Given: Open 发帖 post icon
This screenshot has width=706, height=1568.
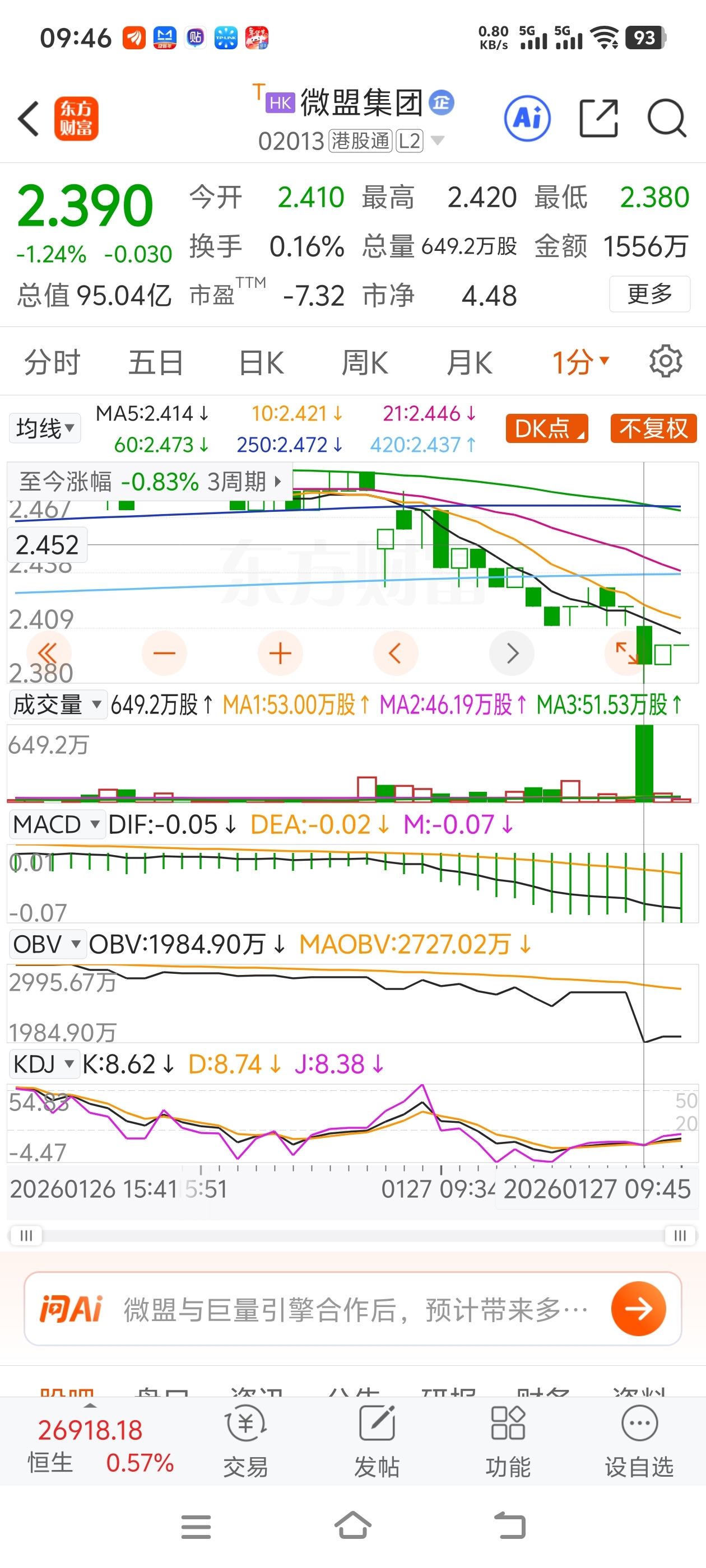Looking at the screenshot, I should tap(377, 1441).
